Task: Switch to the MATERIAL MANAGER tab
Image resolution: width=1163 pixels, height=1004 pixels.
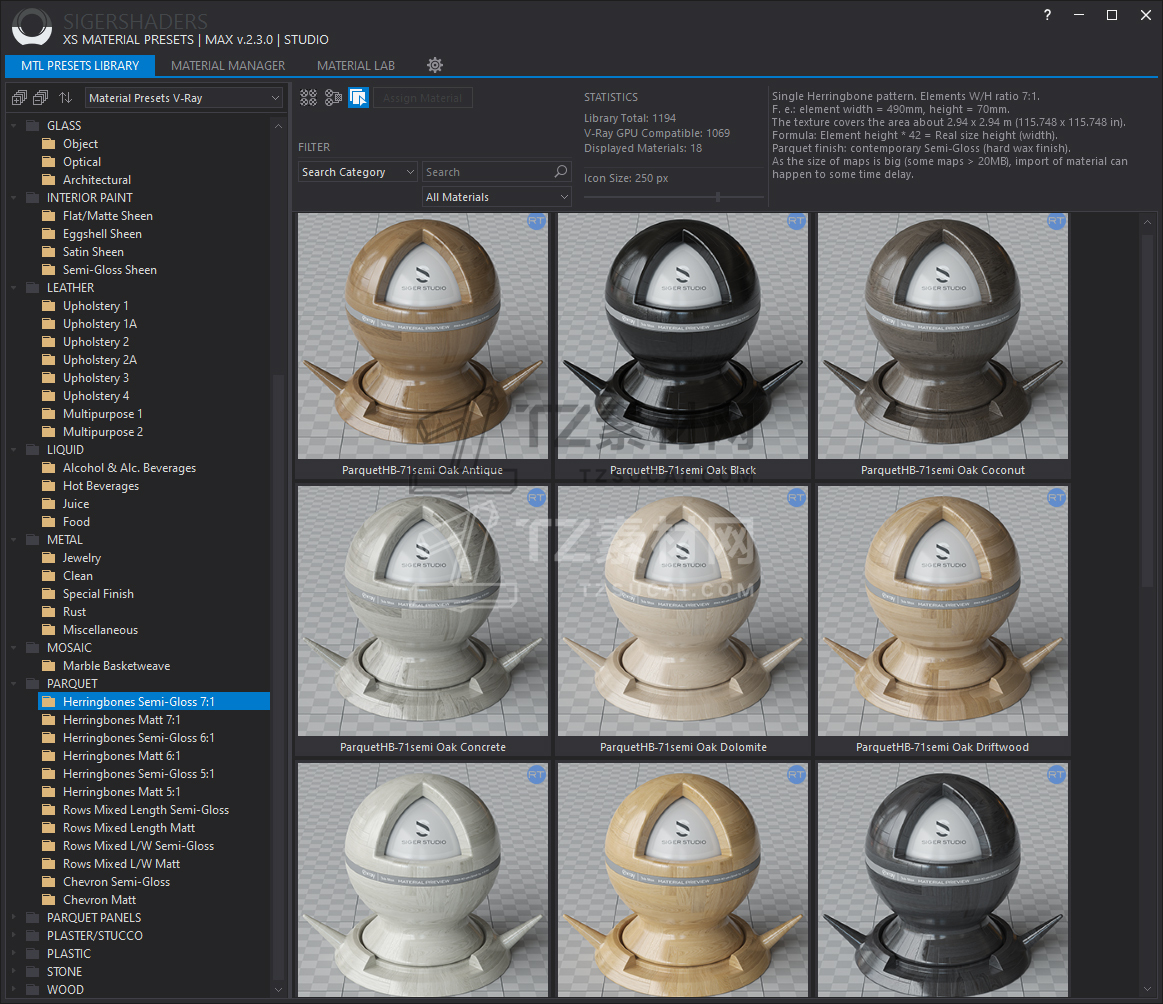Action: 228,65
